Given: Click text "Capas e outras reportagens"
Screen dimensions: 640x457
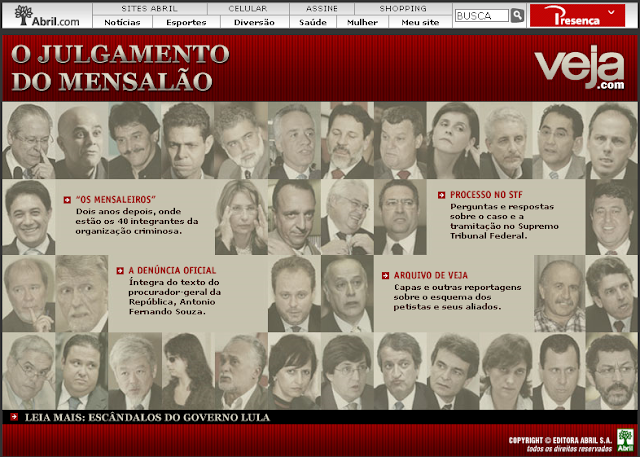Looking at the screenshot, I should pyautogui.click(x=457, y=287).
